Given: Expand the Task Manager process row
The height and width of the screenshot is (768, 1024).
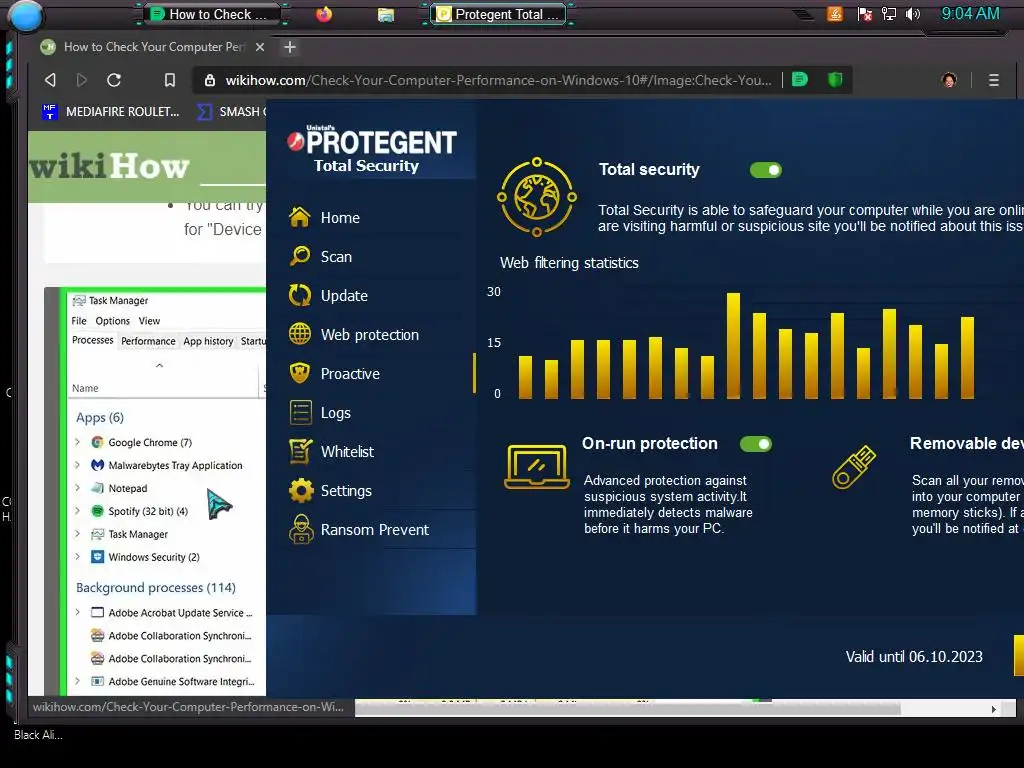Looking at the screenshot, I should point(78,534).
